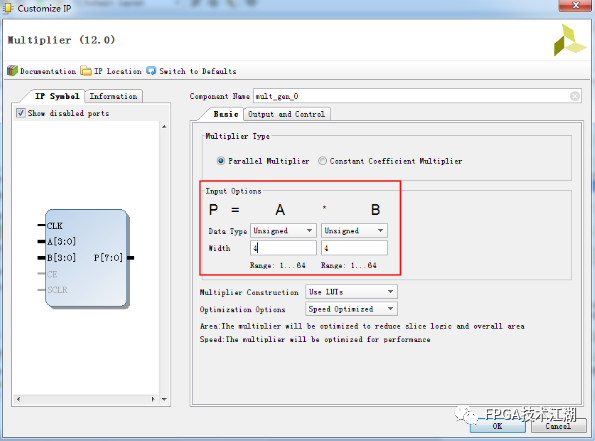595x441 pixels.
Task: Click the symbol panel vertical scroll up arrow
Action: (164, 127)
